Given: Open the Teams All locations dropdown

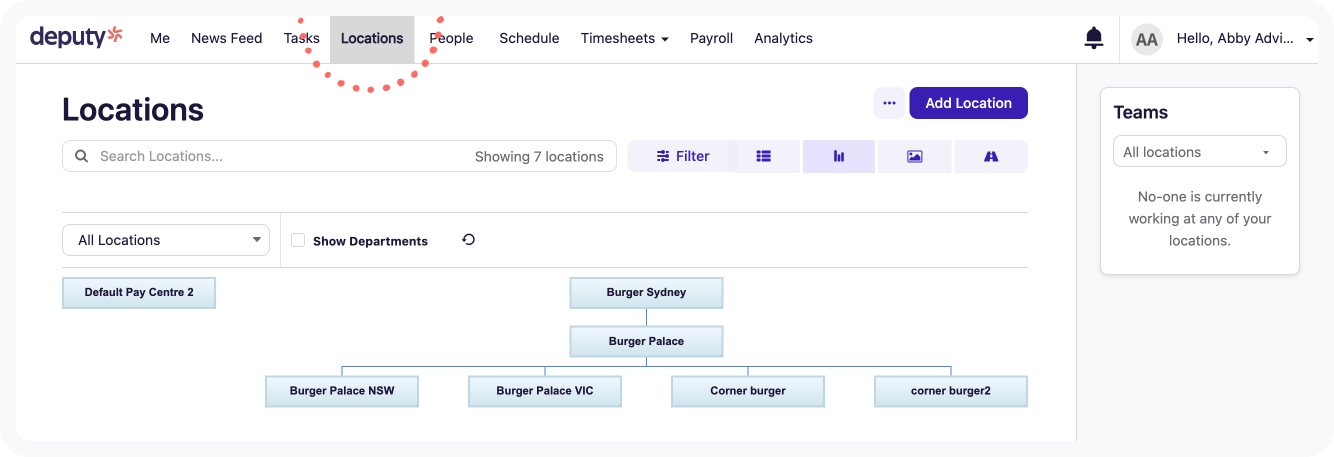Looking at the screenshot, I should [1199, 152].
